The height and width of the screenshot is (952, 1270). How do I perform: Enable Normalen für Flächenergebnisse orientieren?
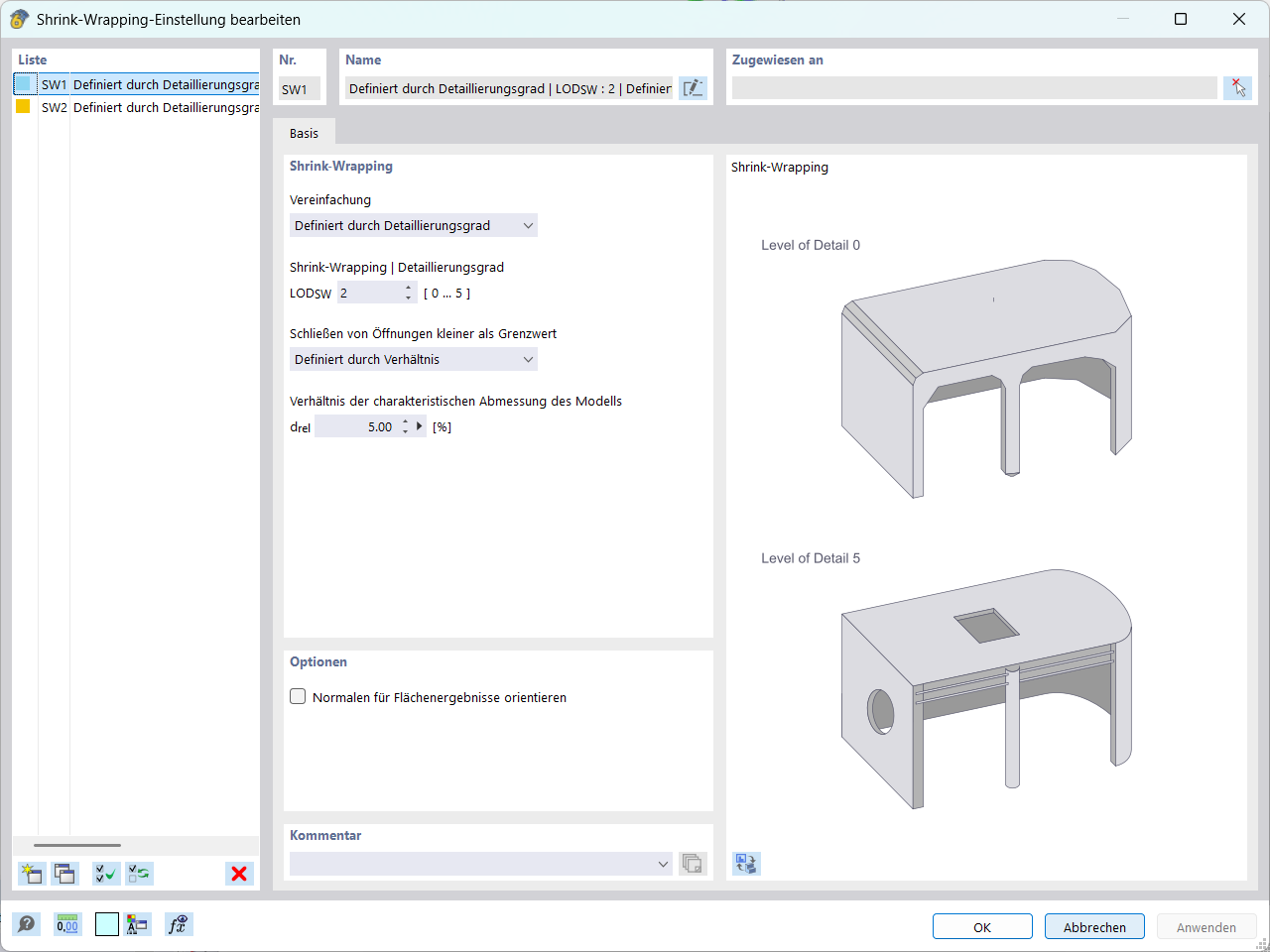point(298,696)
